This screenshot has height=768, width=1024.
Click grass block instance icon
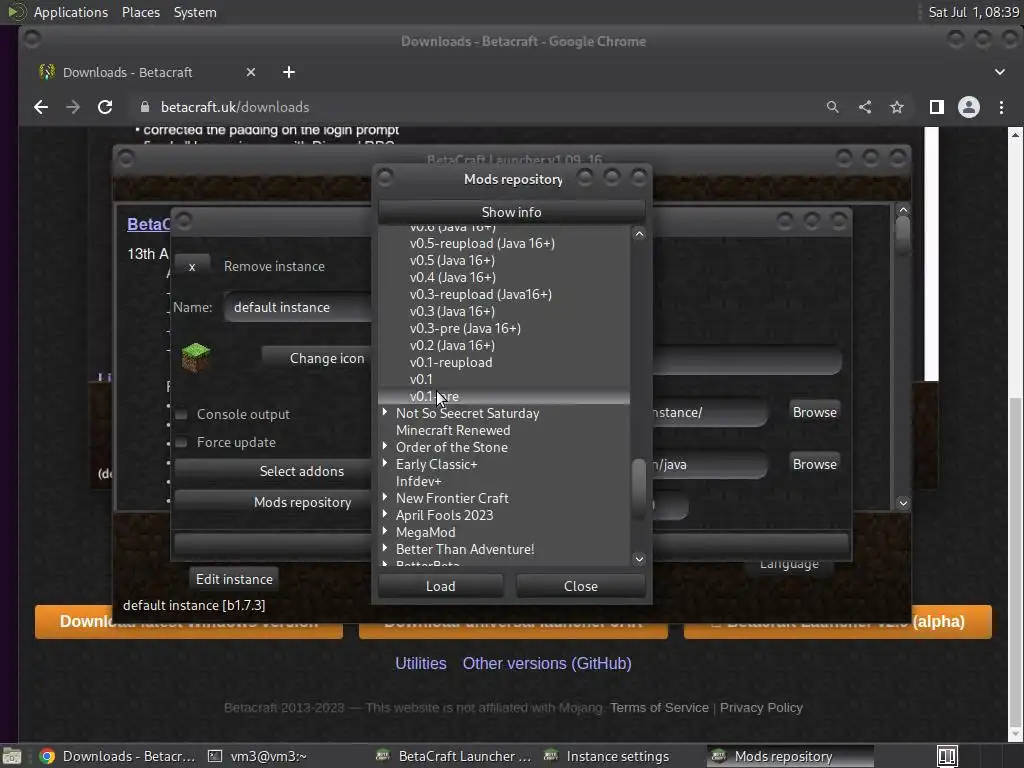pos(195,357)
